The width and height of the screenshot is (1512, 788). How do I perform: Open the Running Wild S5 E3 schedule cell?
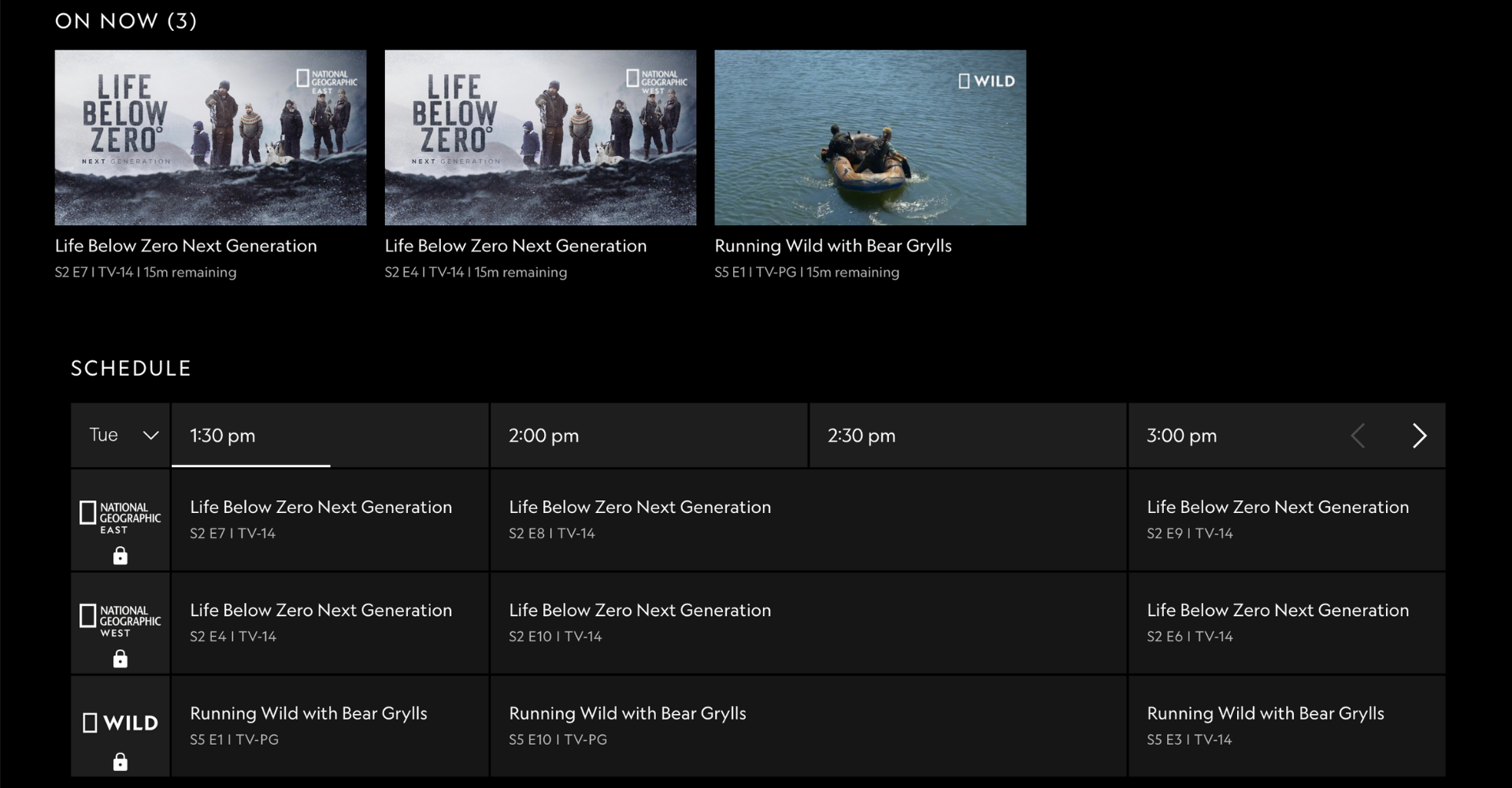pyautogui.click(x=1287, y=727)
